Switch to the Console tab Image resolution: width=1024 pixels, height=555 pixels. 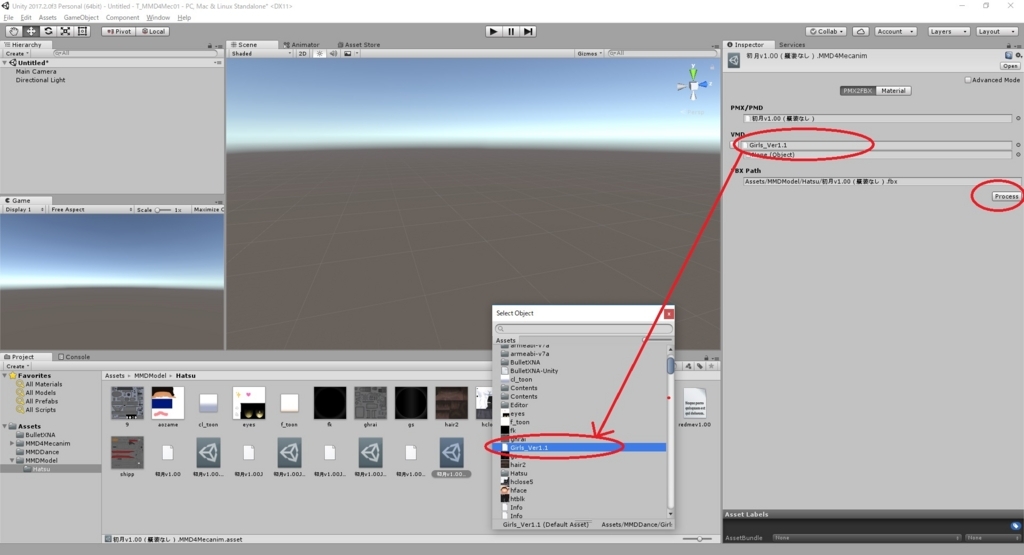[x=74, y=357]
